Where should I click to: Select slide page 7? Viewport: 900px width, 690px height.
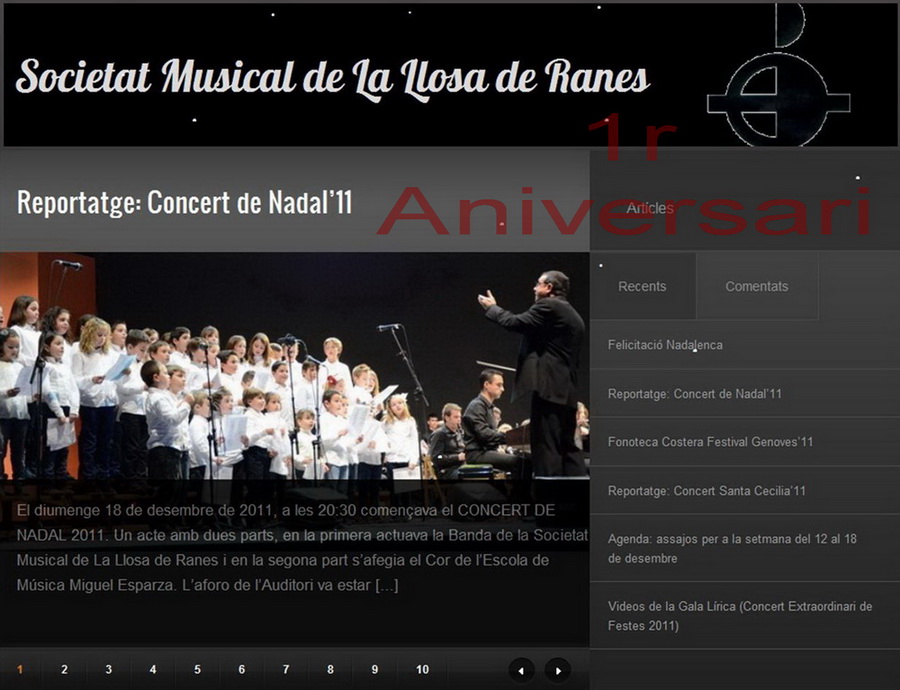pos(286,669)
